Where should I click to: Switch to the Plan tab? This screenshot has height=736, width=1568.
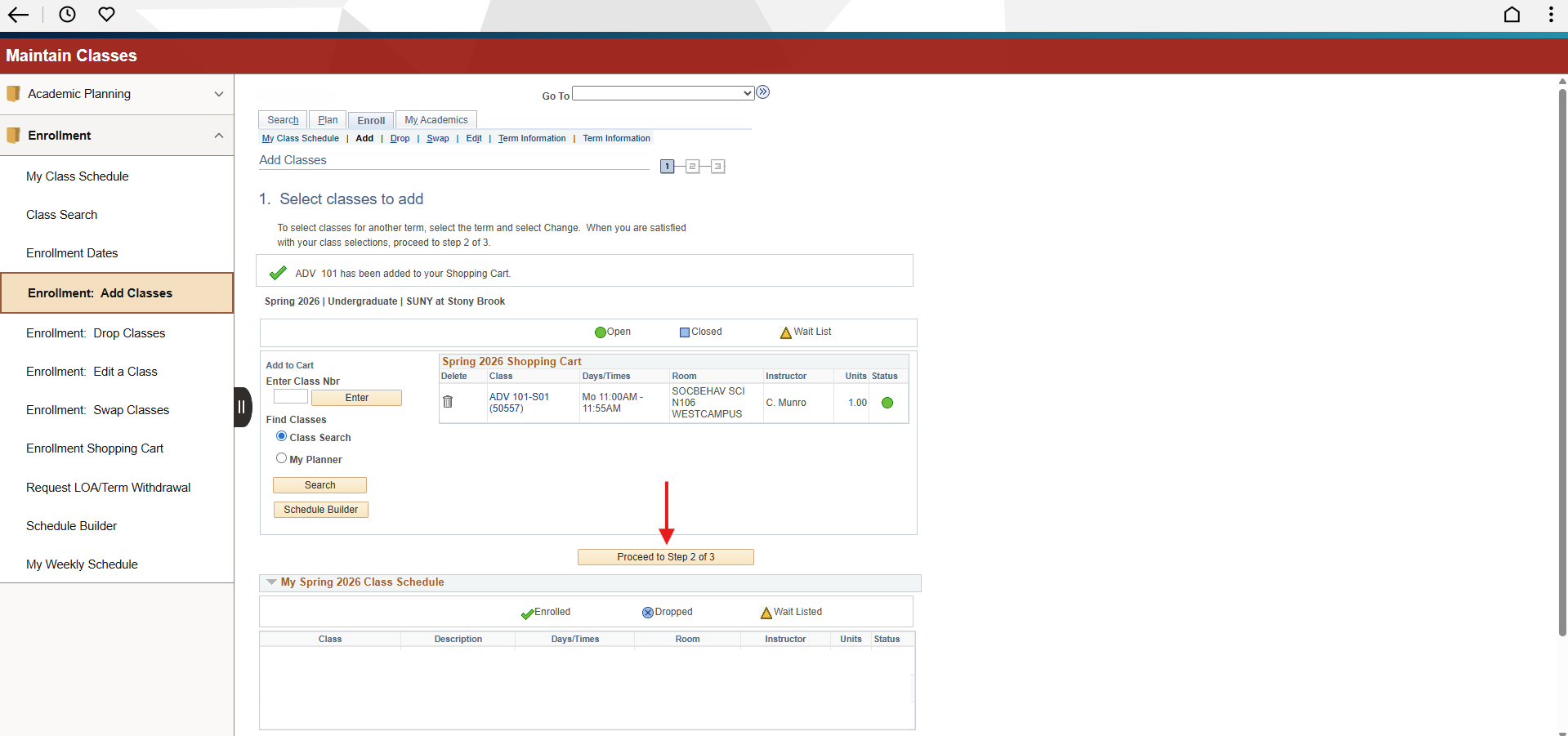328,120
